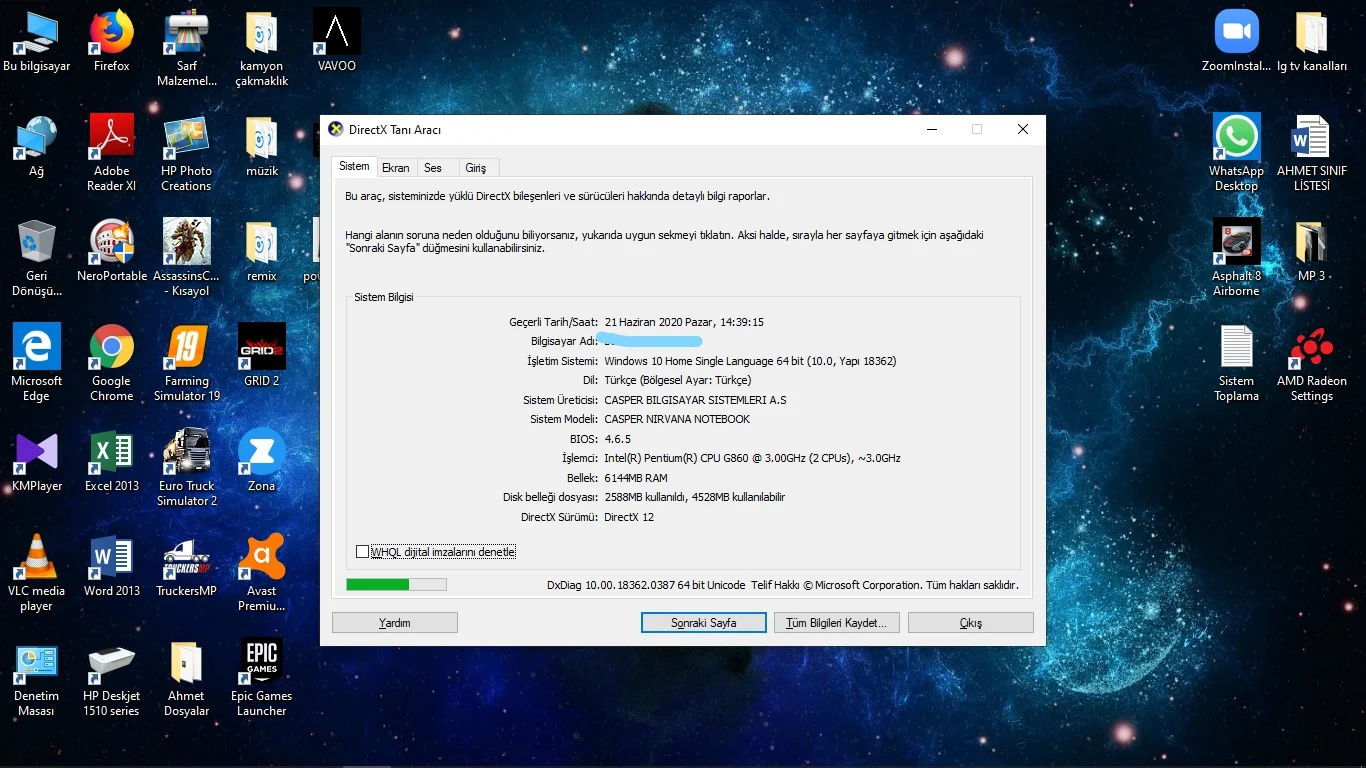This screenshot has width=1366, height=768.
Task: Select the Excel 2013 shortcut
Action: tap(112, 463)
